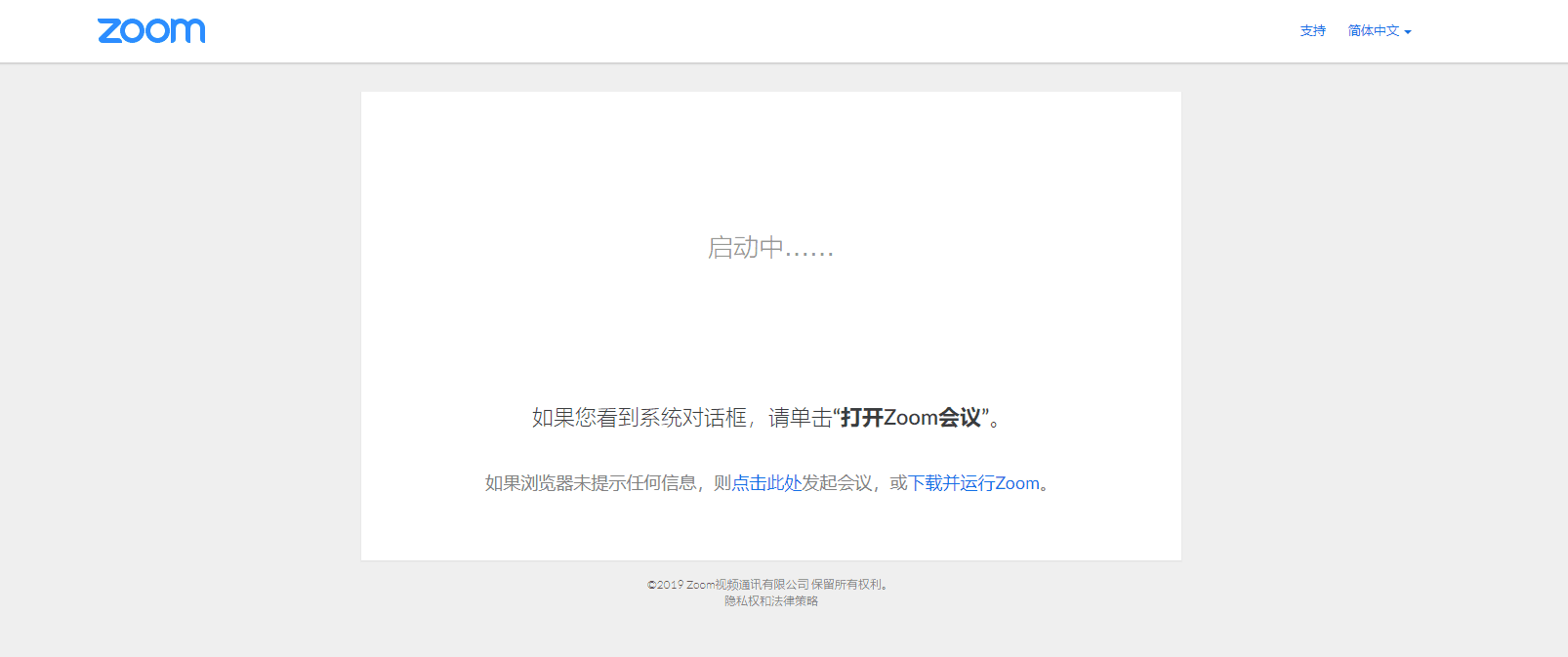Viewport: 1568px width, 657px height.
Task: Open the 简体中文 language dropdown
Action: [x=1374, y=31]
